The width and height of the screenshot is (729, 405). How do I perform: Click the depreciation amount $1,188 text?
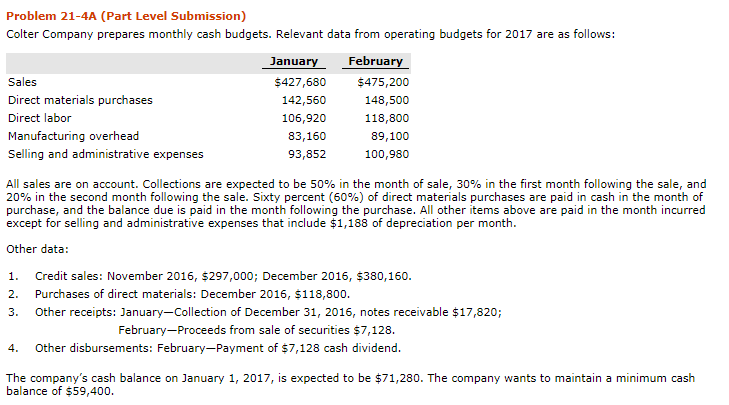tap(349, 223)
